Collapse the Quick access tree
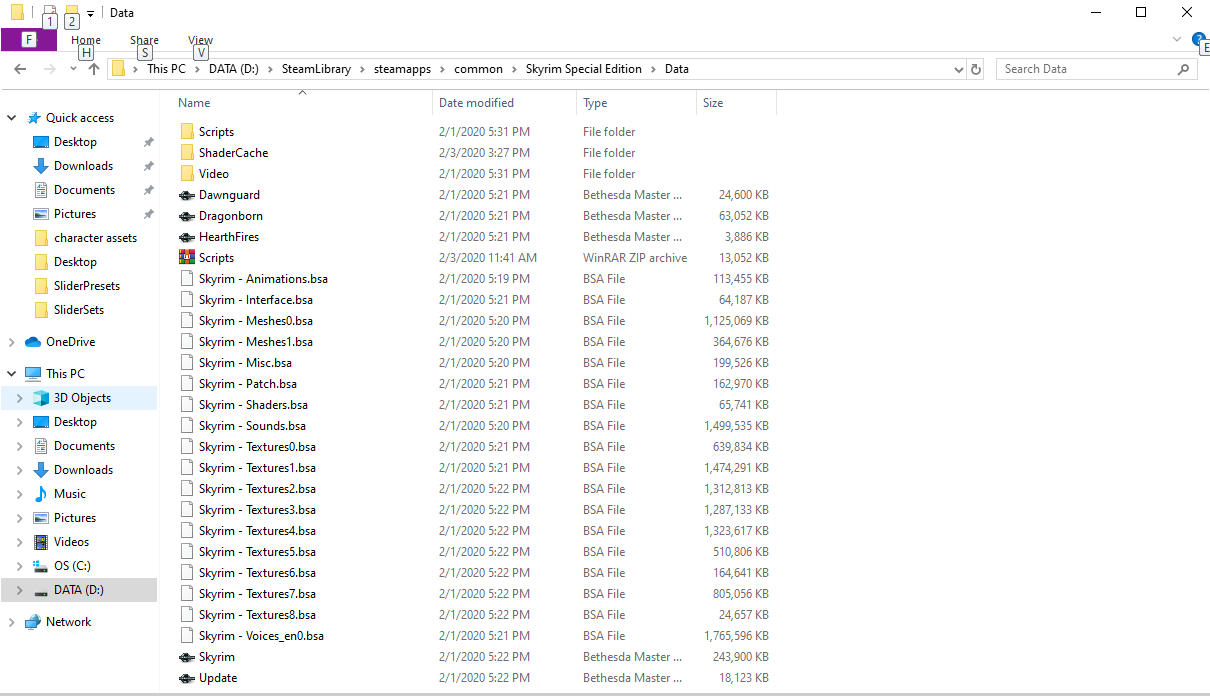The height and width of the screenshot is (696, 1210). [x=12, y=118]
